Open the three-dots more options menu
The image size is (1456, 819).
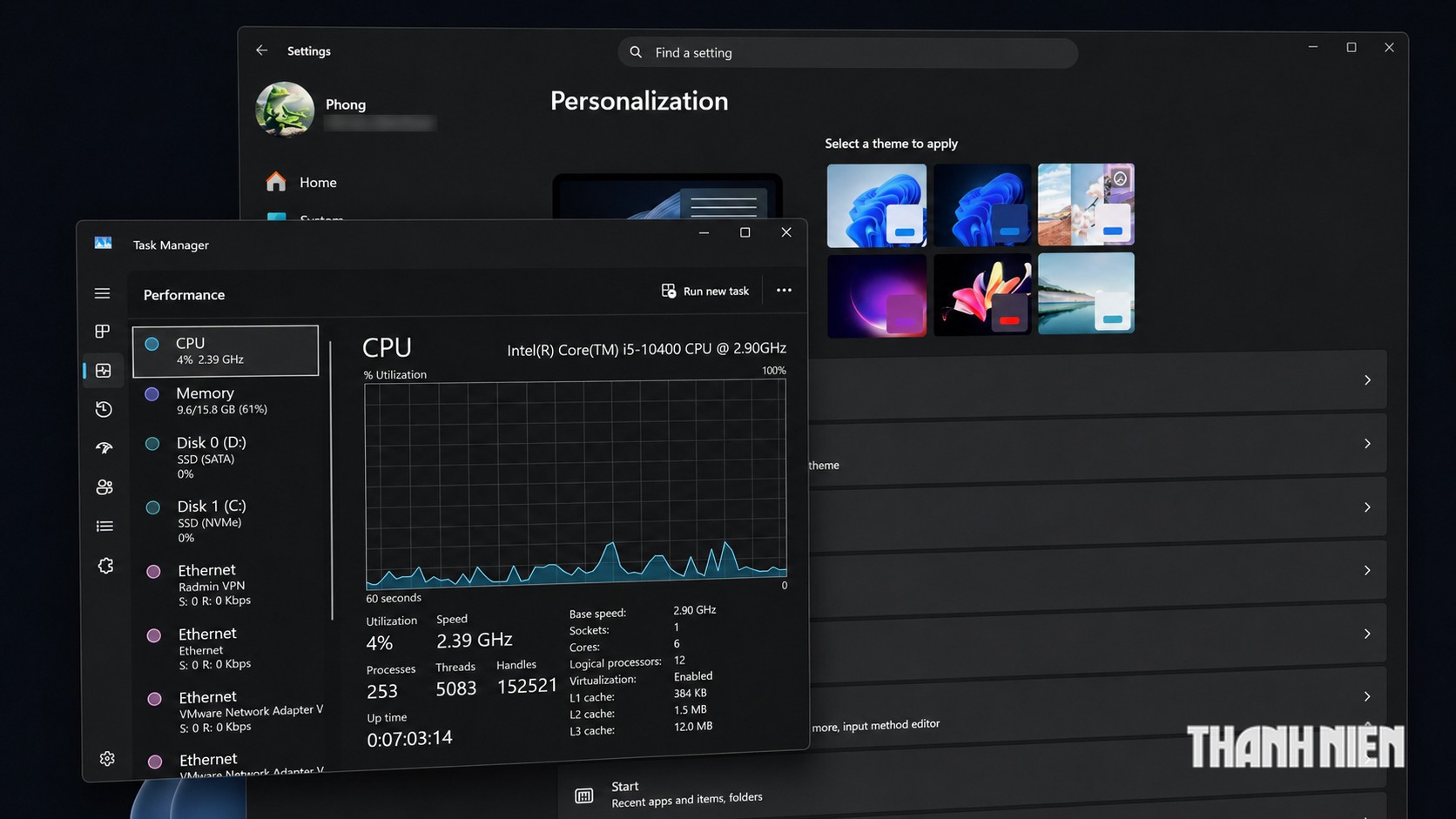[784, 290]
